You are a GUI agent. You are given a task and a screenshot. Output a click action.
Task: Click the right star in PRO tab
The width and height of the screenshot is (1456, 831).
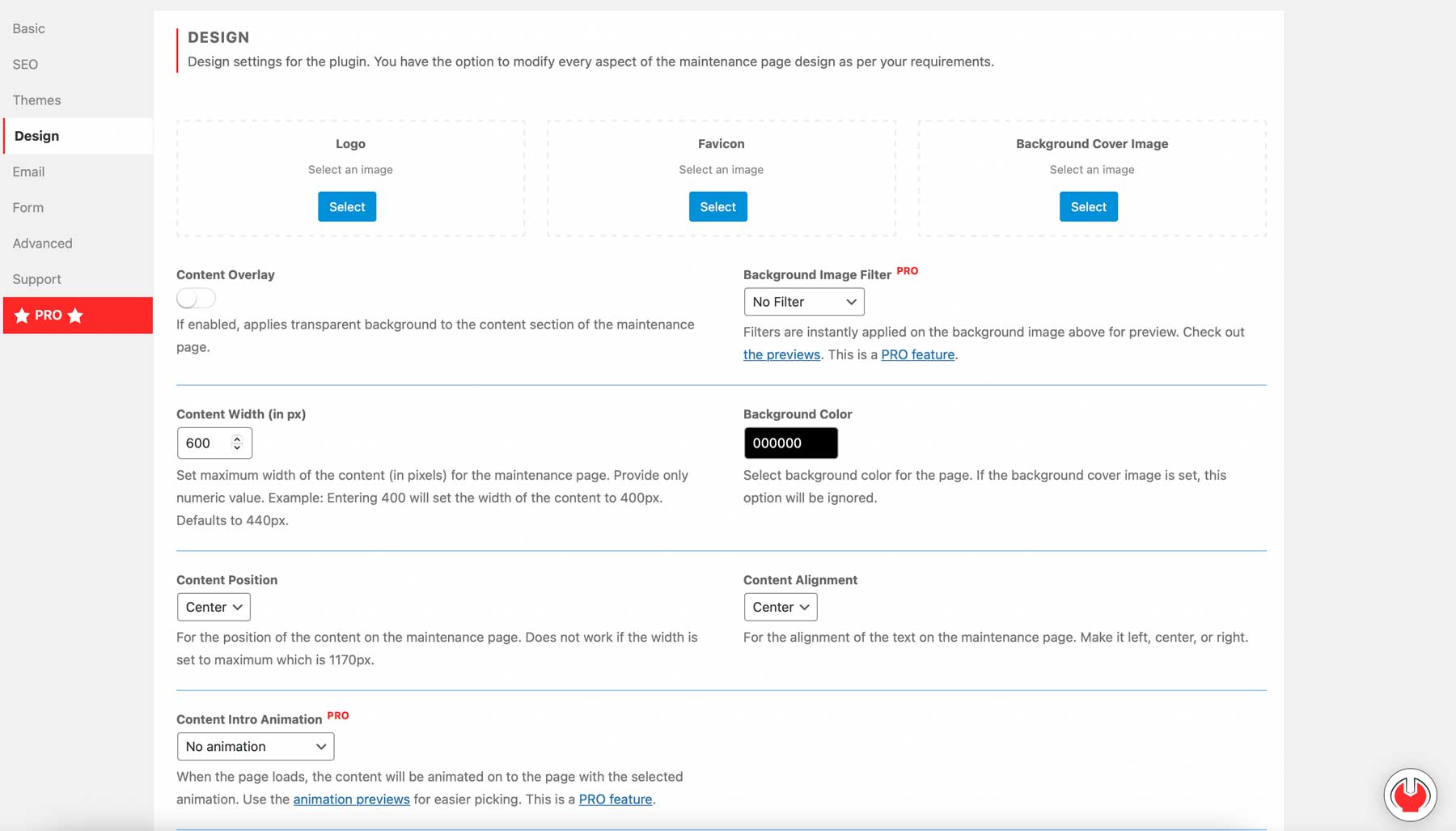[x=75, y=316]
